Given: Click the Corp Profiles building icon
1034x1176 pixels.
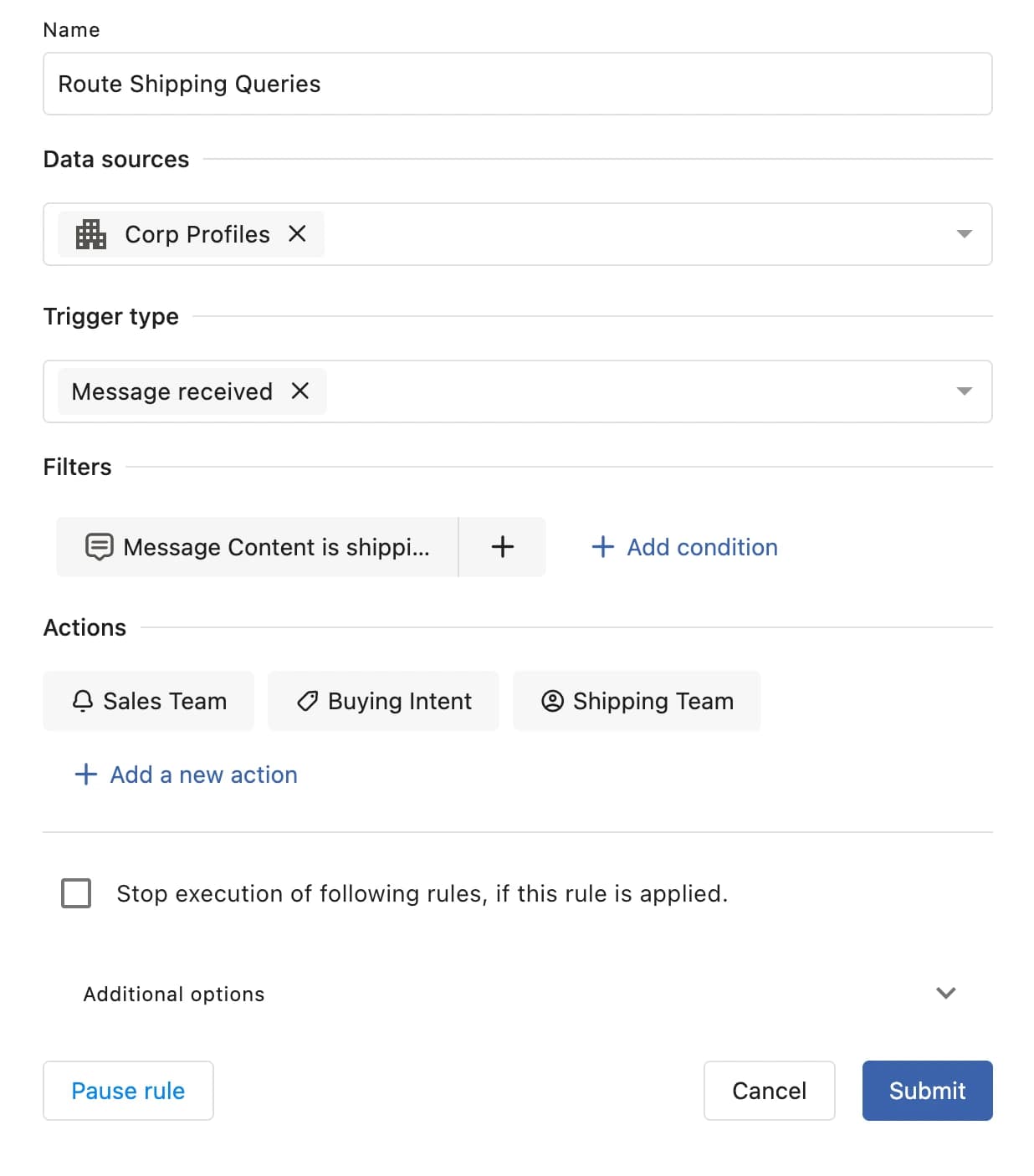Looking at the screenshot, I should pyautogui.click(x=90, y=234).
